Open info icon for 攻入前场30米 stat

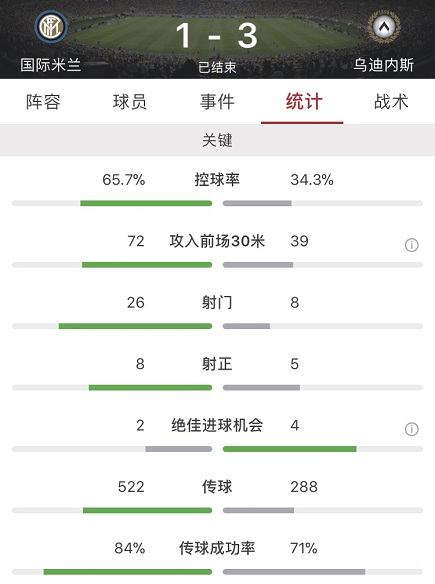point(412,245)
